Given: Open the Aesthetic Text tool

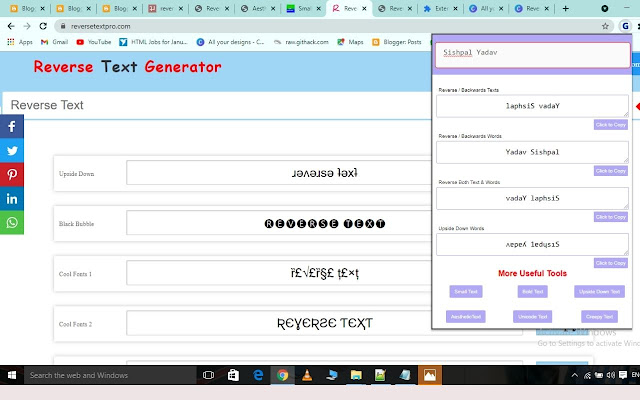Looking at the screenshot, I should click(466, 317).
